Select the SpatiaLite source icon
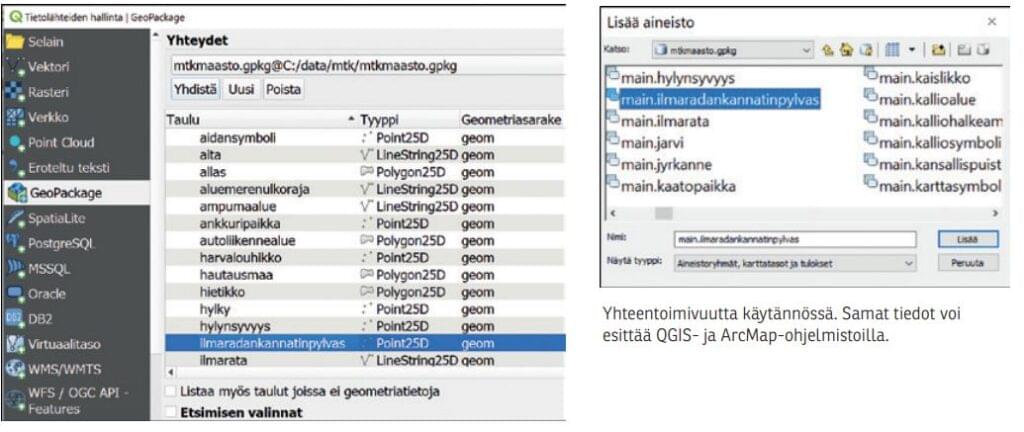Screen dimensions: 1024x432 pos(15,217)
